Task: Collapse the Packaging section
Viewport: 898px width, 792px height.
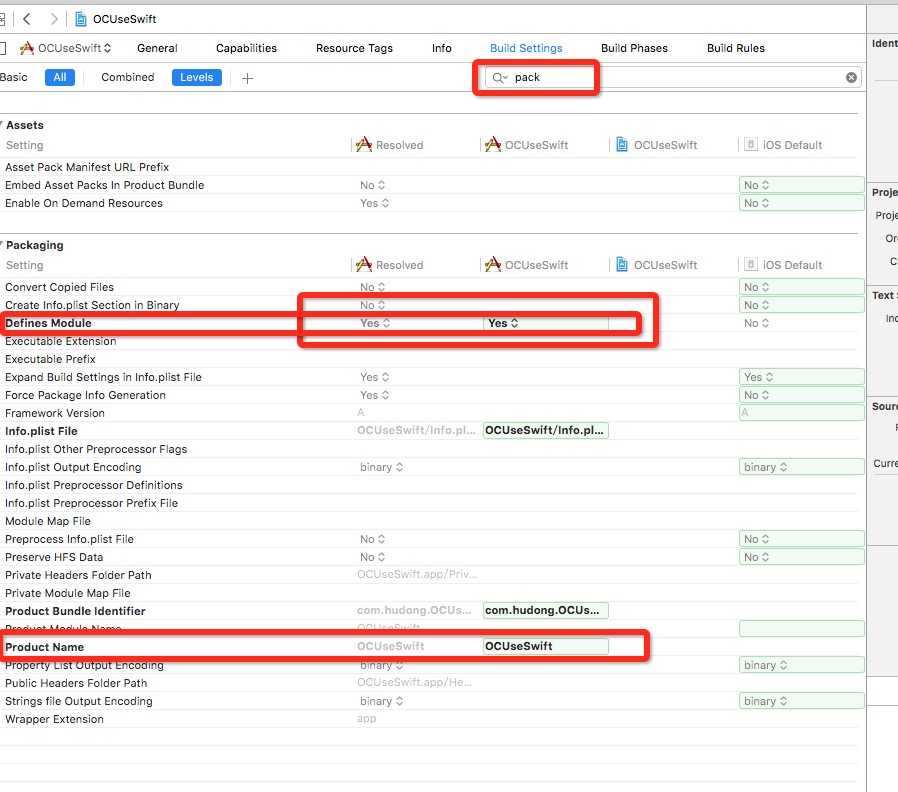Action: (1, 245)
